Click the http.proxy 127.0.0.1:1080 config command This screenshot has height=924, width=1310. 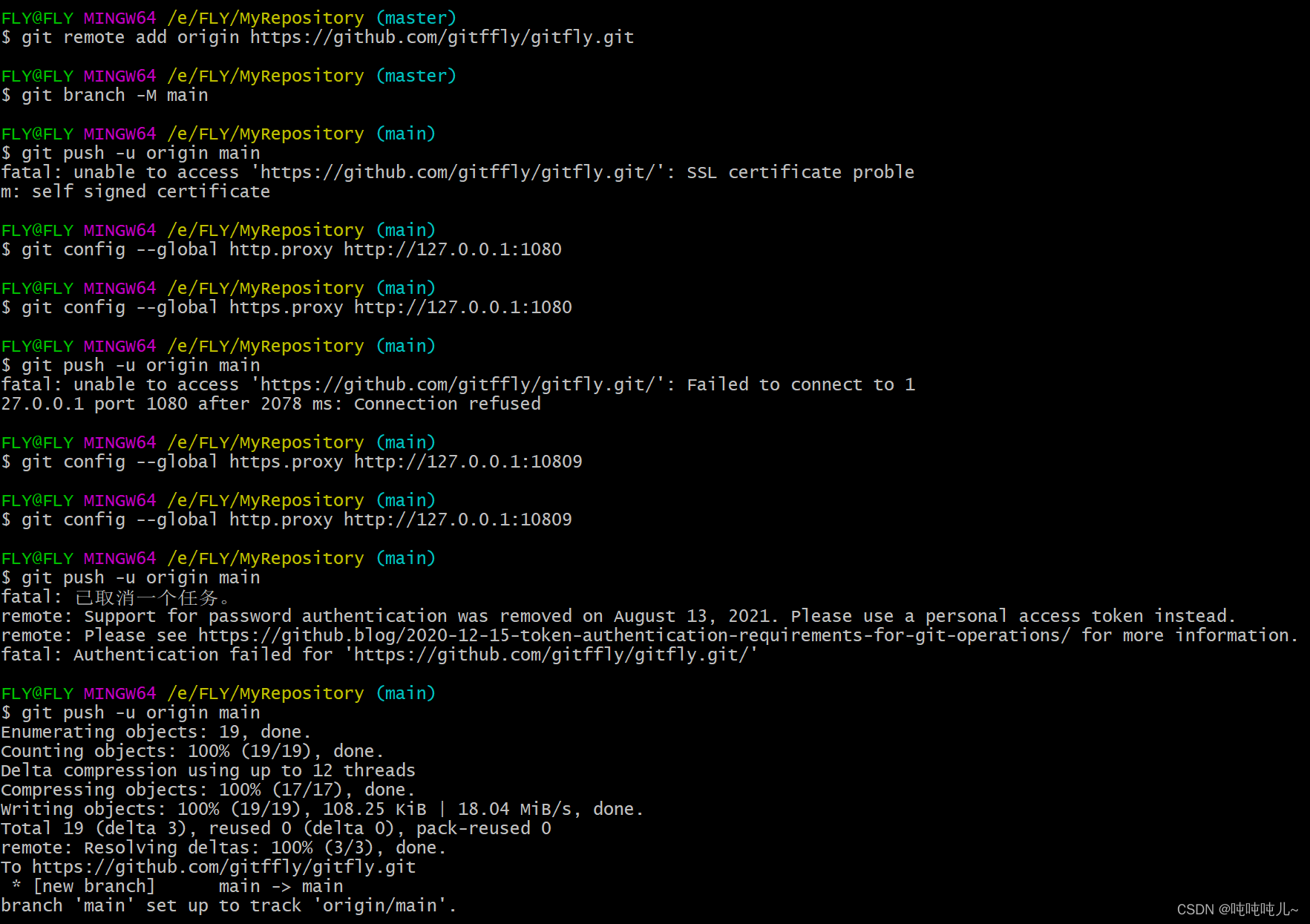pyautogui.click(x=281, y=249)
